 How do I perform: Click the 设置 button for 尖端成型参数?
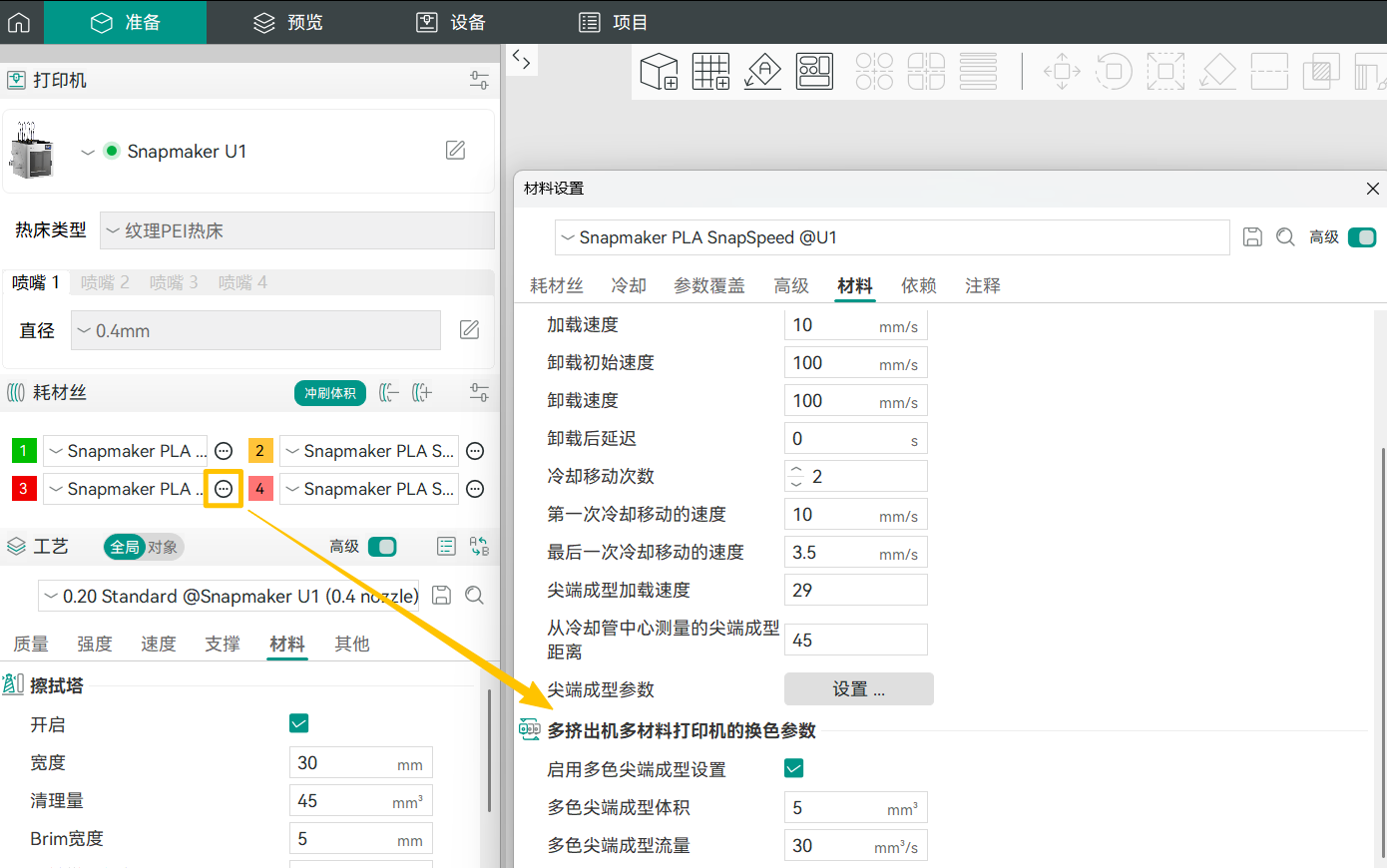tap(858, 688)
